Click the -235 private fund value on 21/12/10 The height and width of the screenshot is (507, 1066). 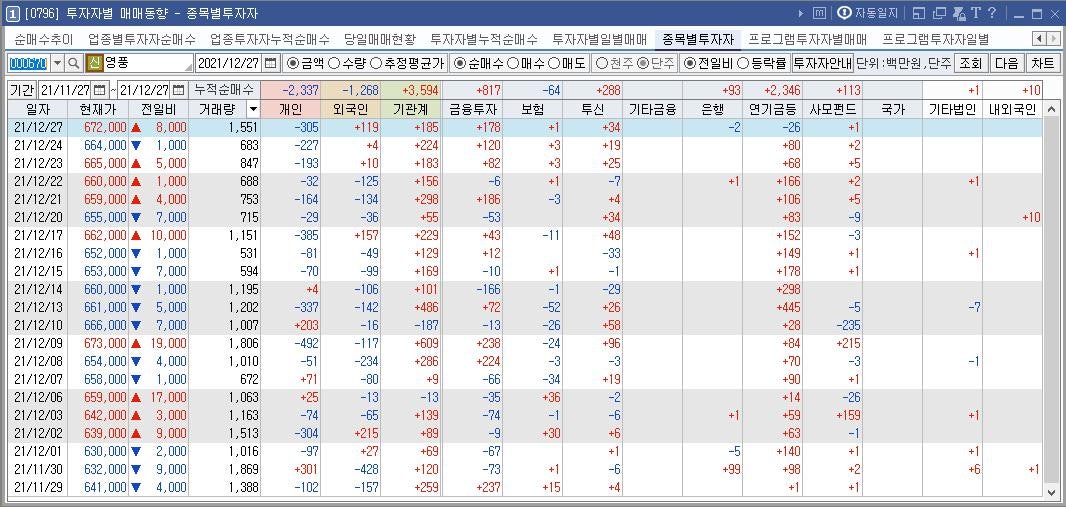pos(833,324)
